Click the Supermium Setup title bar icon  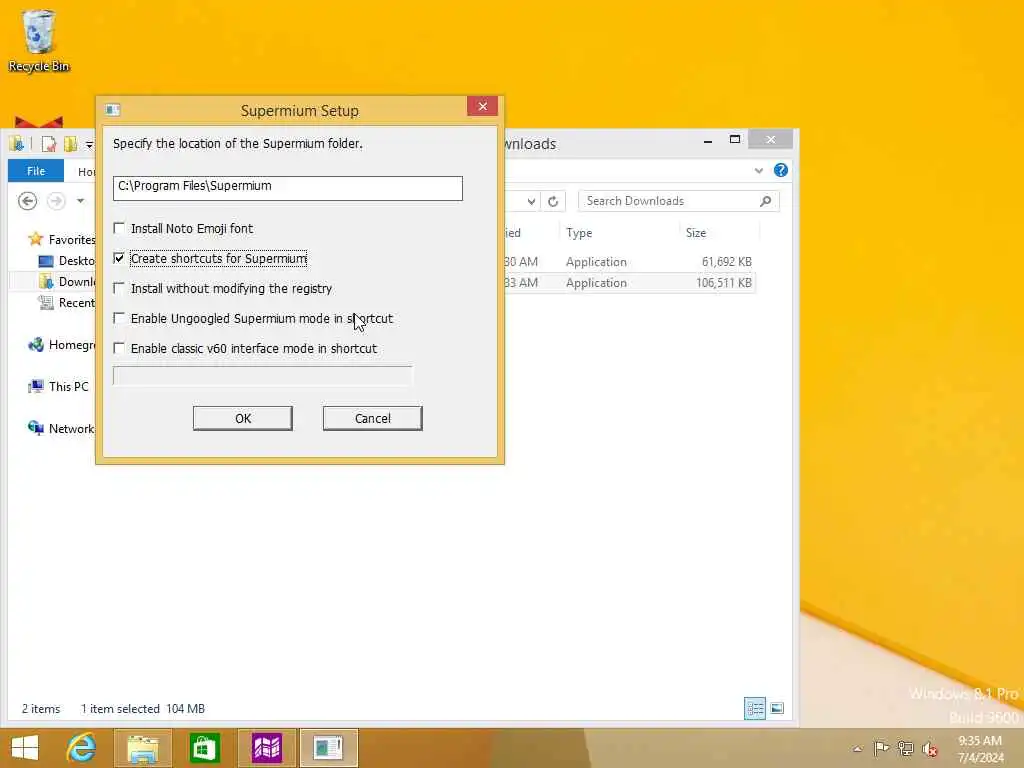coord(112,110)
